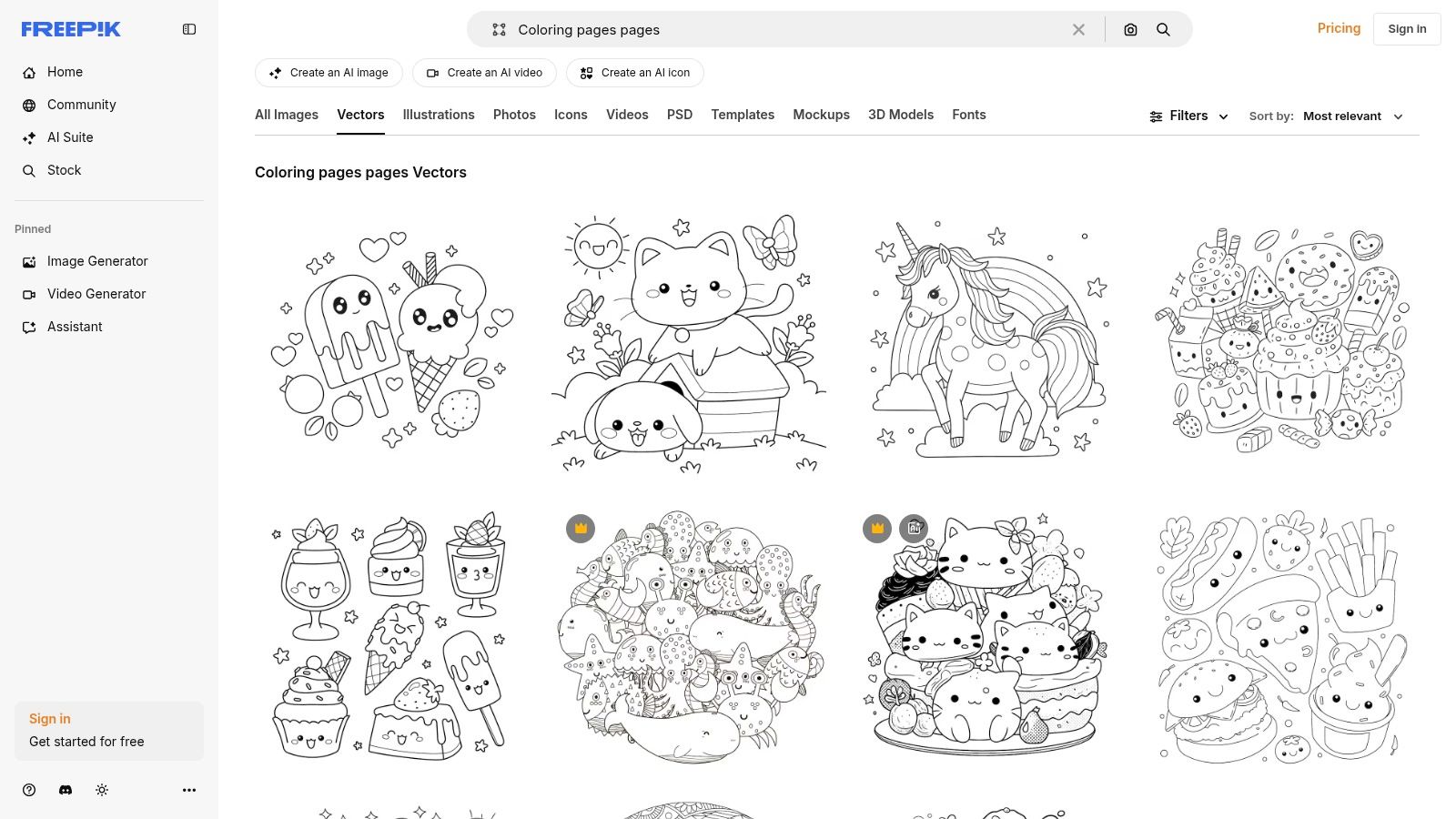Switch to the PSD tab

coord(680,115)
